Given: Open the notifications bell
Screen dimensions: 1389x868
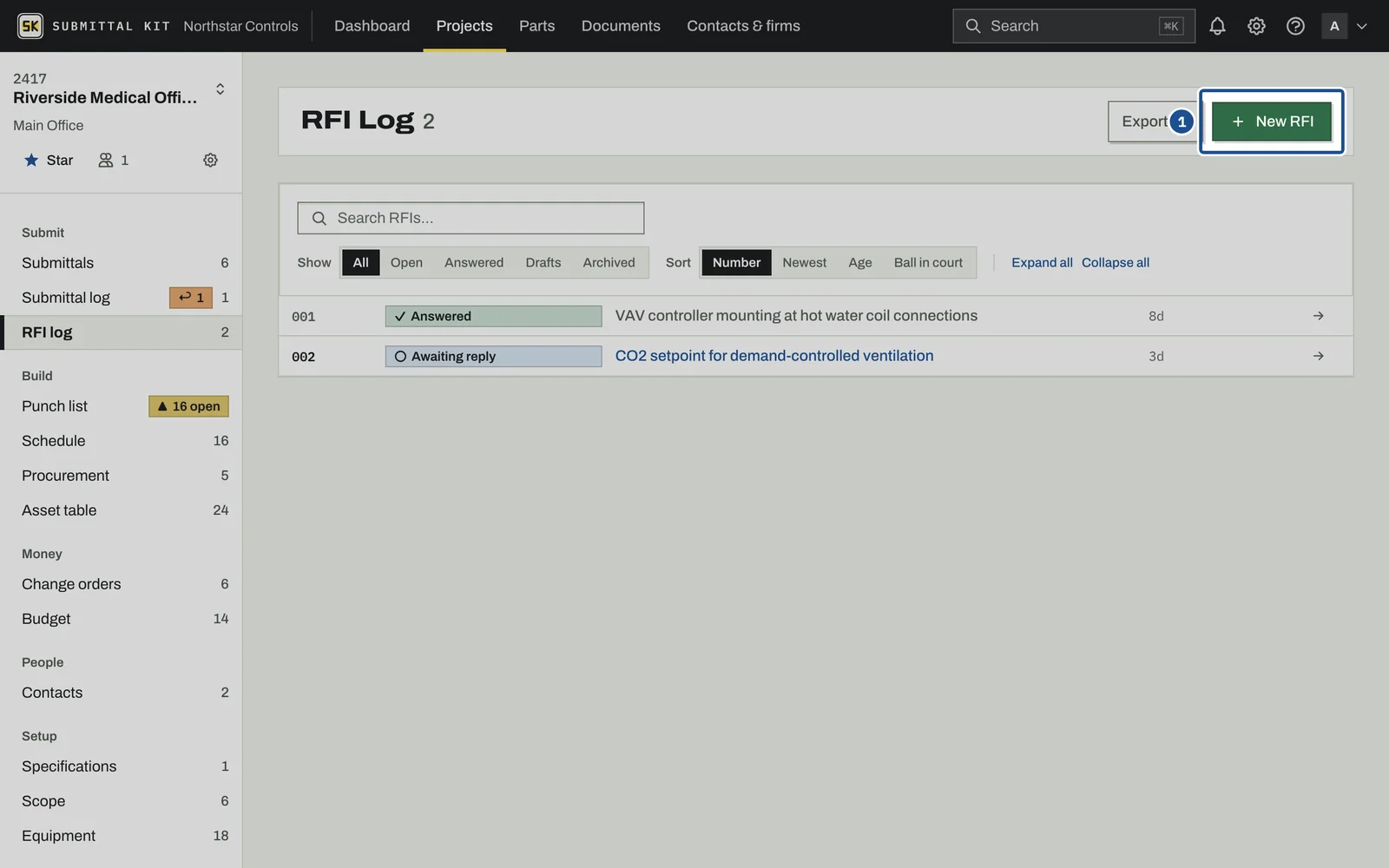Looking at the screenshot, I should 1217,26.
